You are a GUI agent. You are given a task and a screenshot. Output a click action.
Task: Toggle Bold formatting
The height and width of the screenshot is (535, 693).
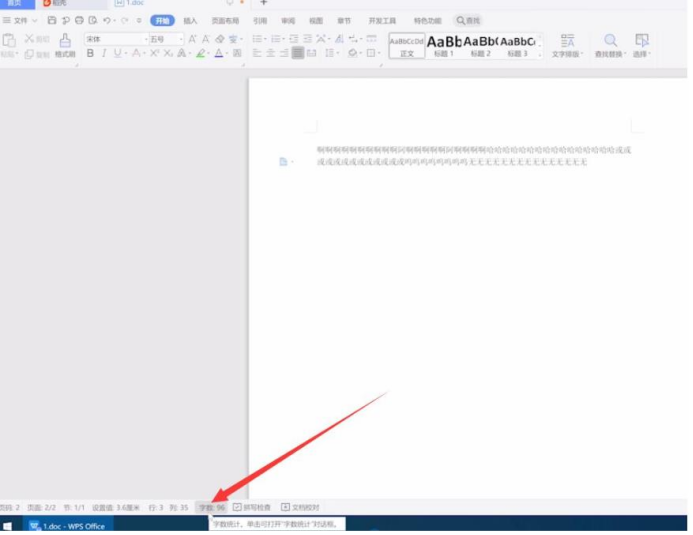[x=90, y=53]
